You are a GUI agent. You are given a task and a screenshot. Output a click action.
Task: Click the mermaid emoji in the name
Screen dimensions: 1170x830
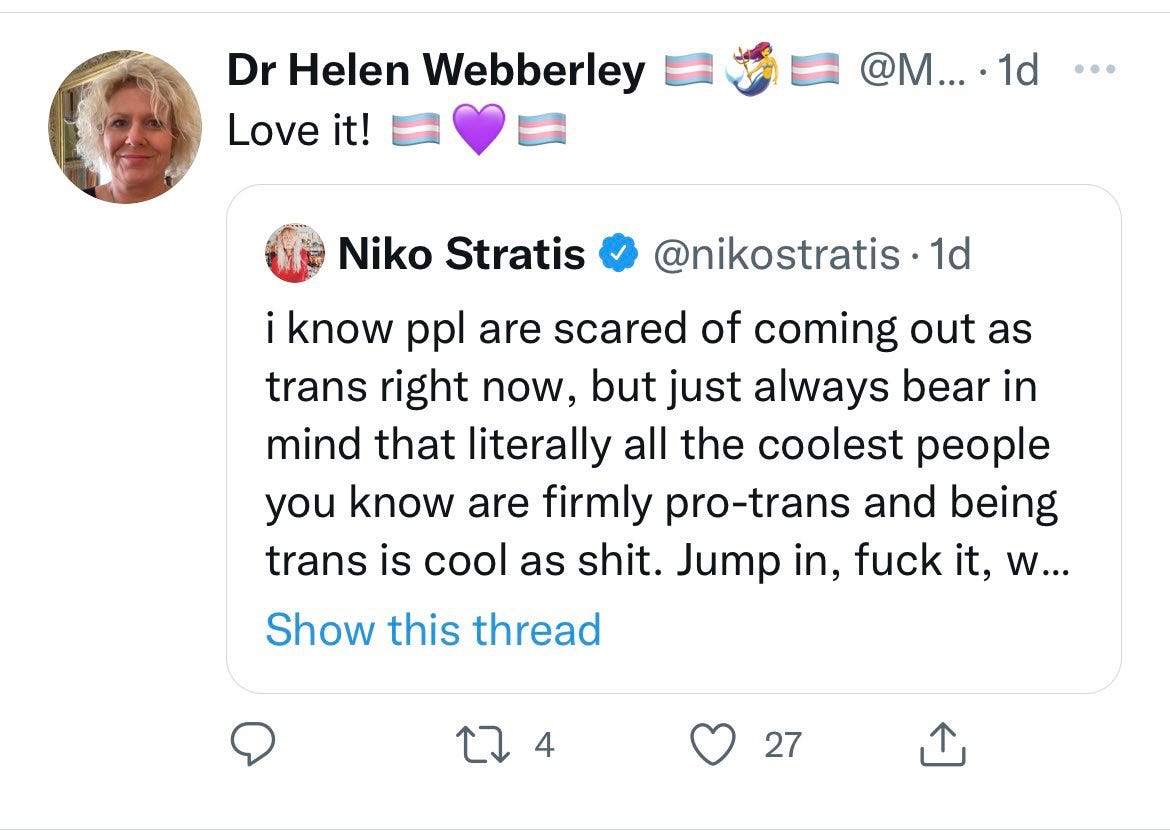pyautogui.click(x=751, y=69)
